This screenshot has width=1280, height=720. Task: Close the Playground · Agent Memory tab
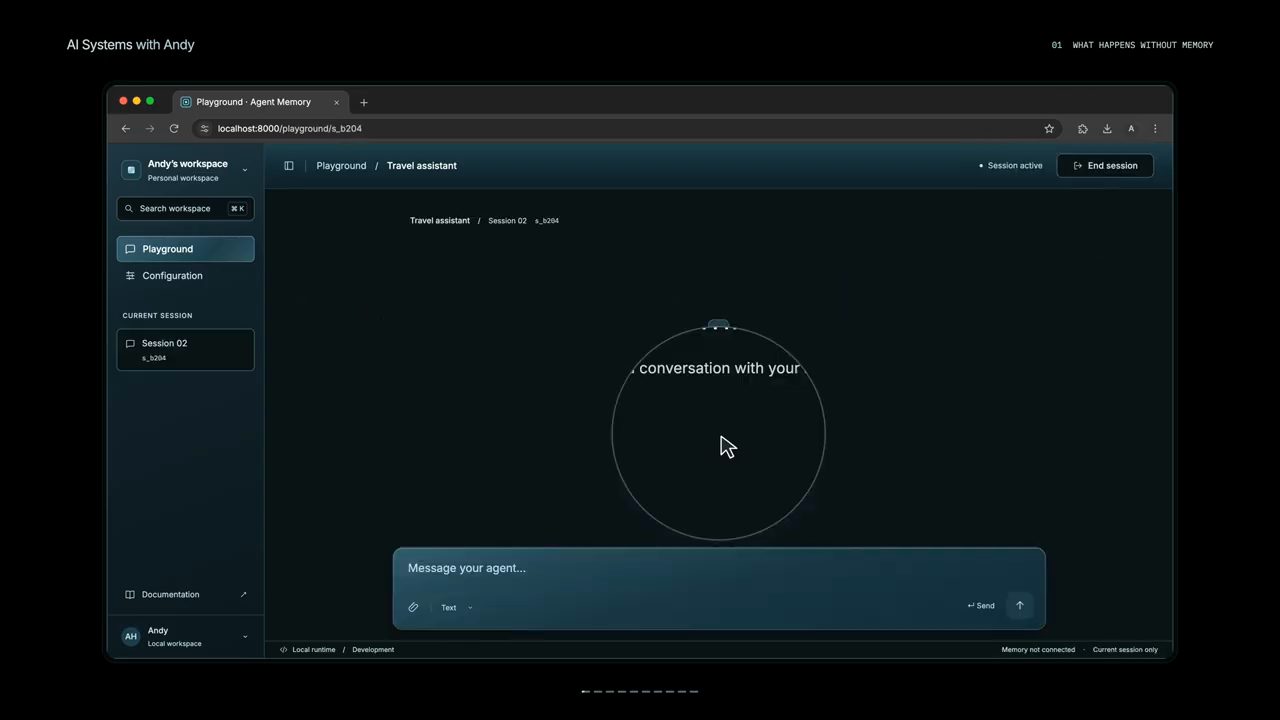coord(337,102)
